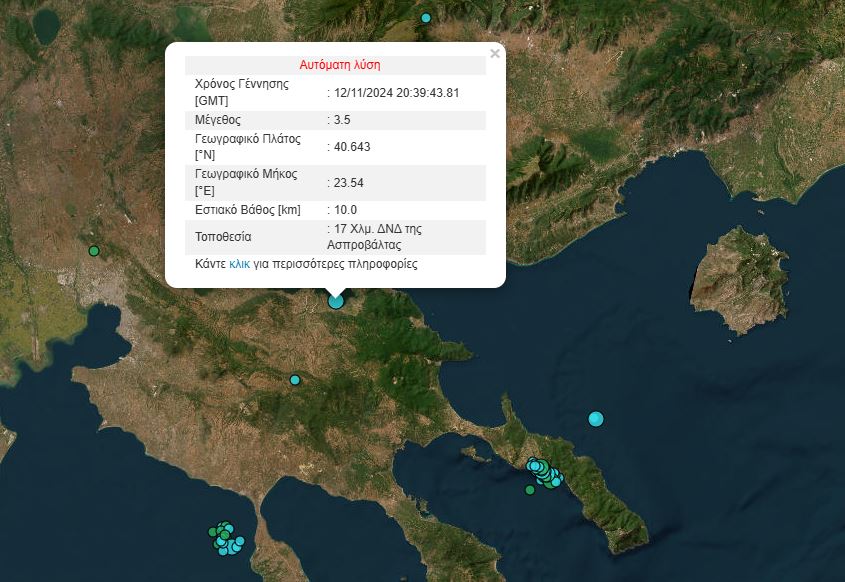Open the 'κλικ' link for more information
The image size is (845, 582).
click(239, 265)
